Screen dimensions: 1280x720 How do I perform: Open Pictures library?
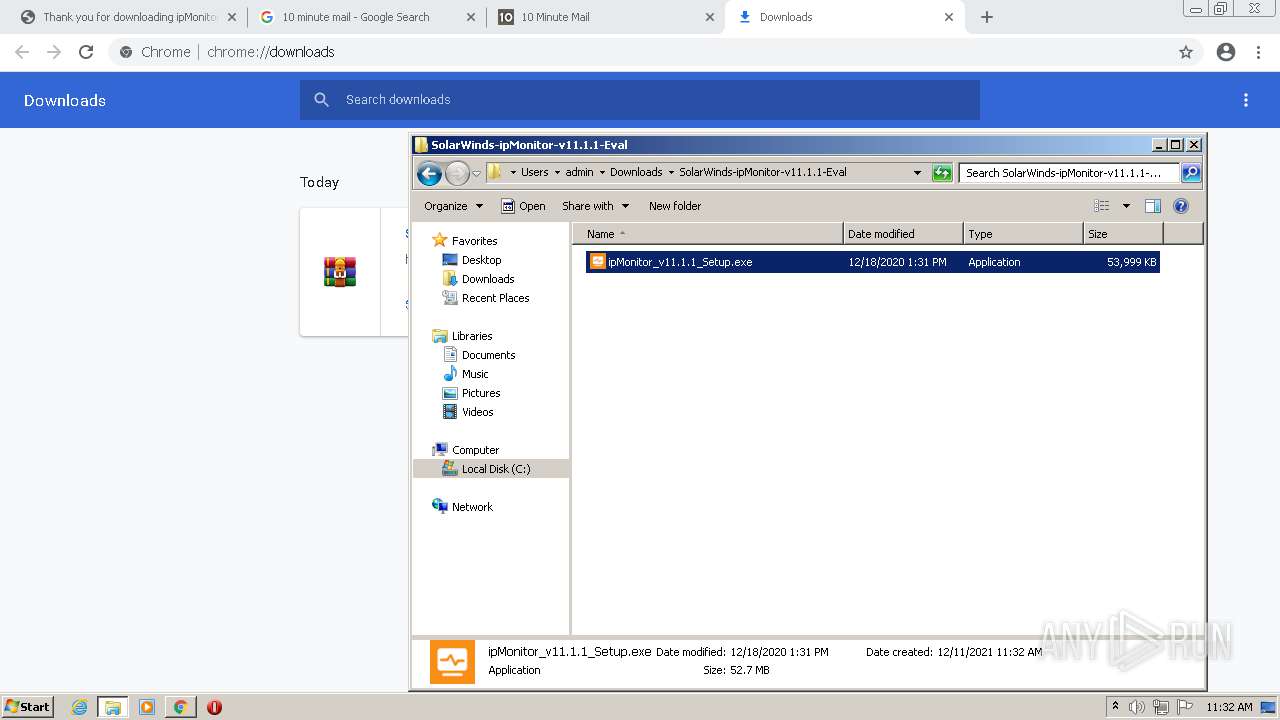click(x=481, y=393)
